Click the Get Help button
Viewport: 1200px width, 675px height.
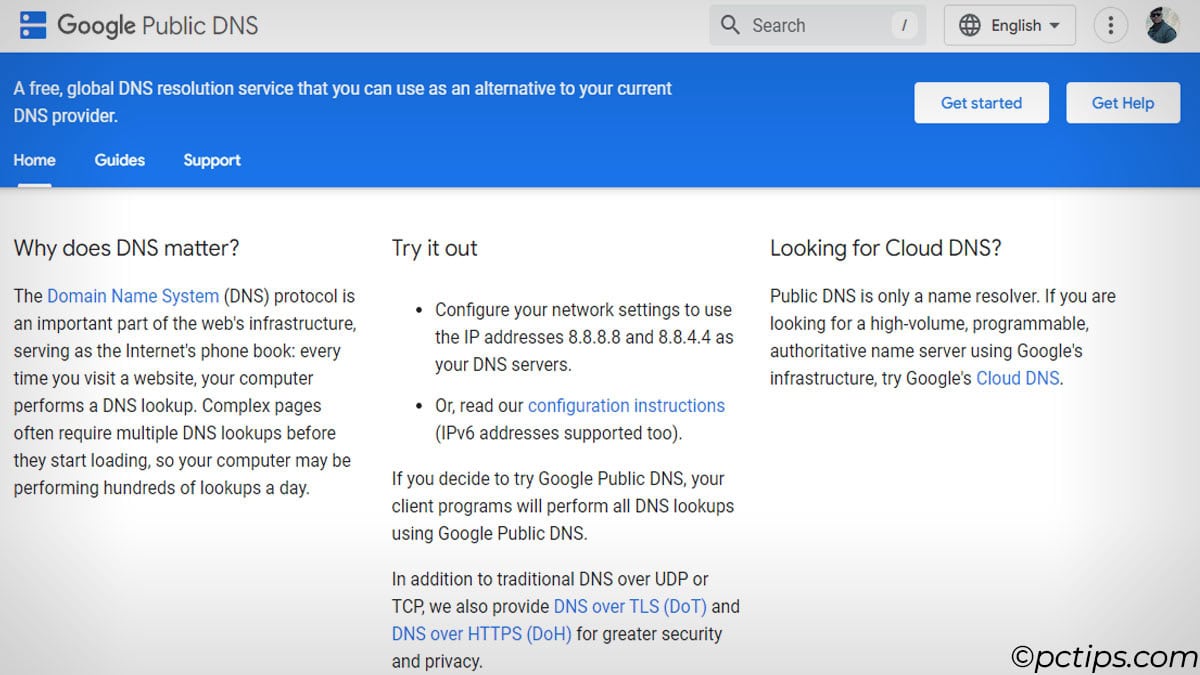coord(1123,102)
